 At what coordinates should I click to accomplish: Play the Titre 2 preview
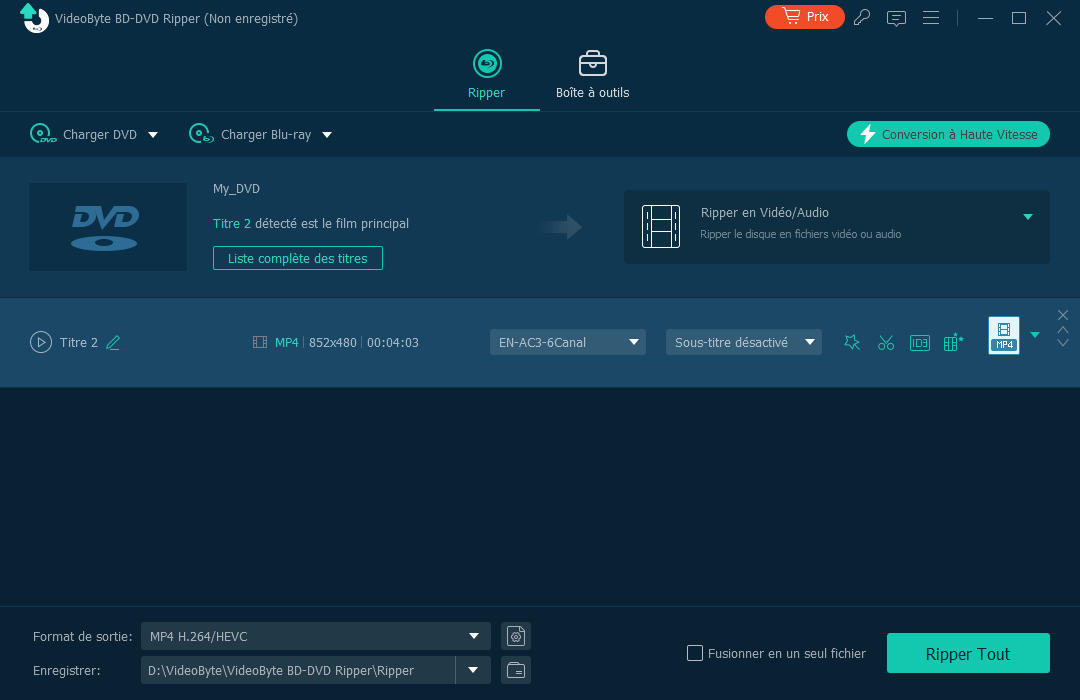tap(41, 342)
